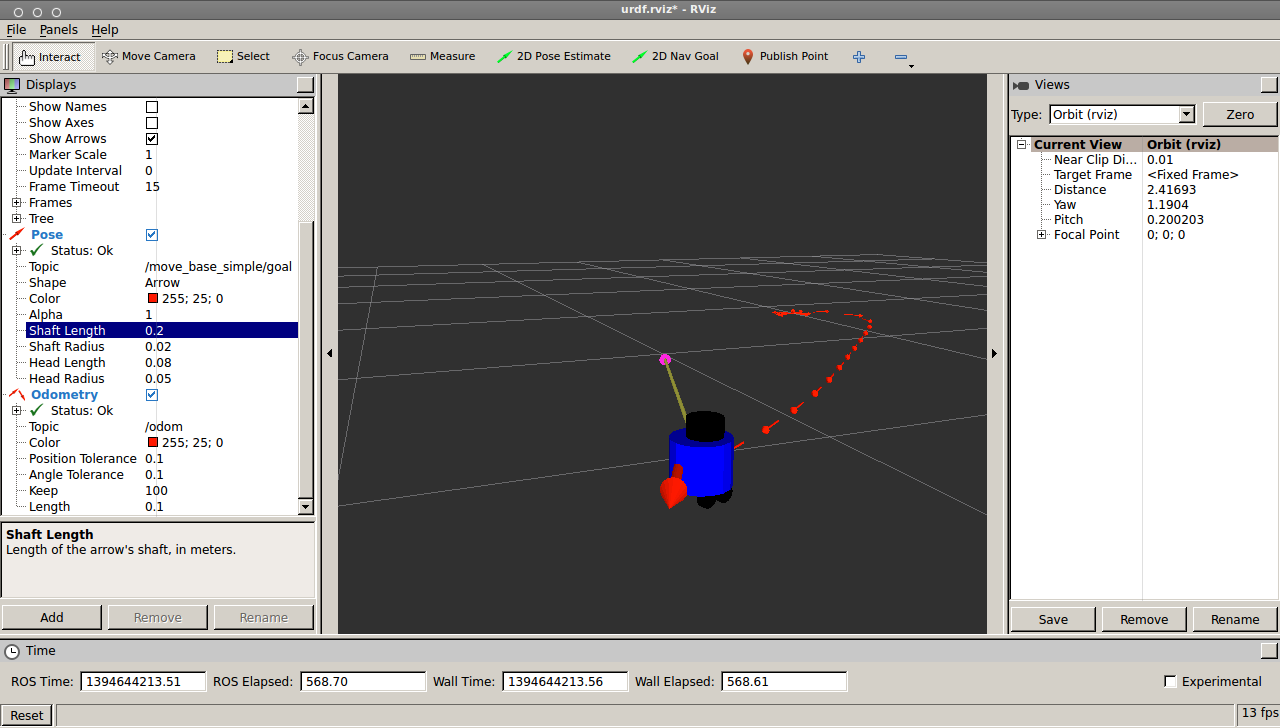The height and width of the screenshot is (728, 1280).
Task: Click the Add display button
Action: click(52, 618)
